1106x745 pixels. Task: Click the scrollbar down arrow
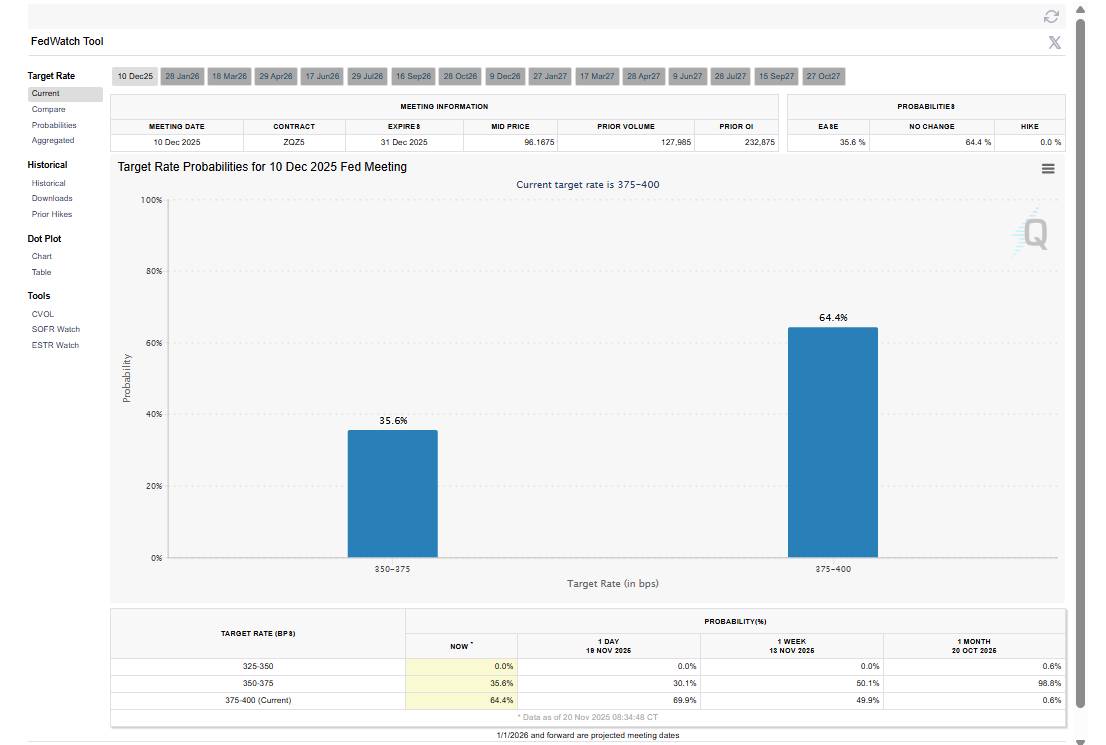(x=1080, y=741)
